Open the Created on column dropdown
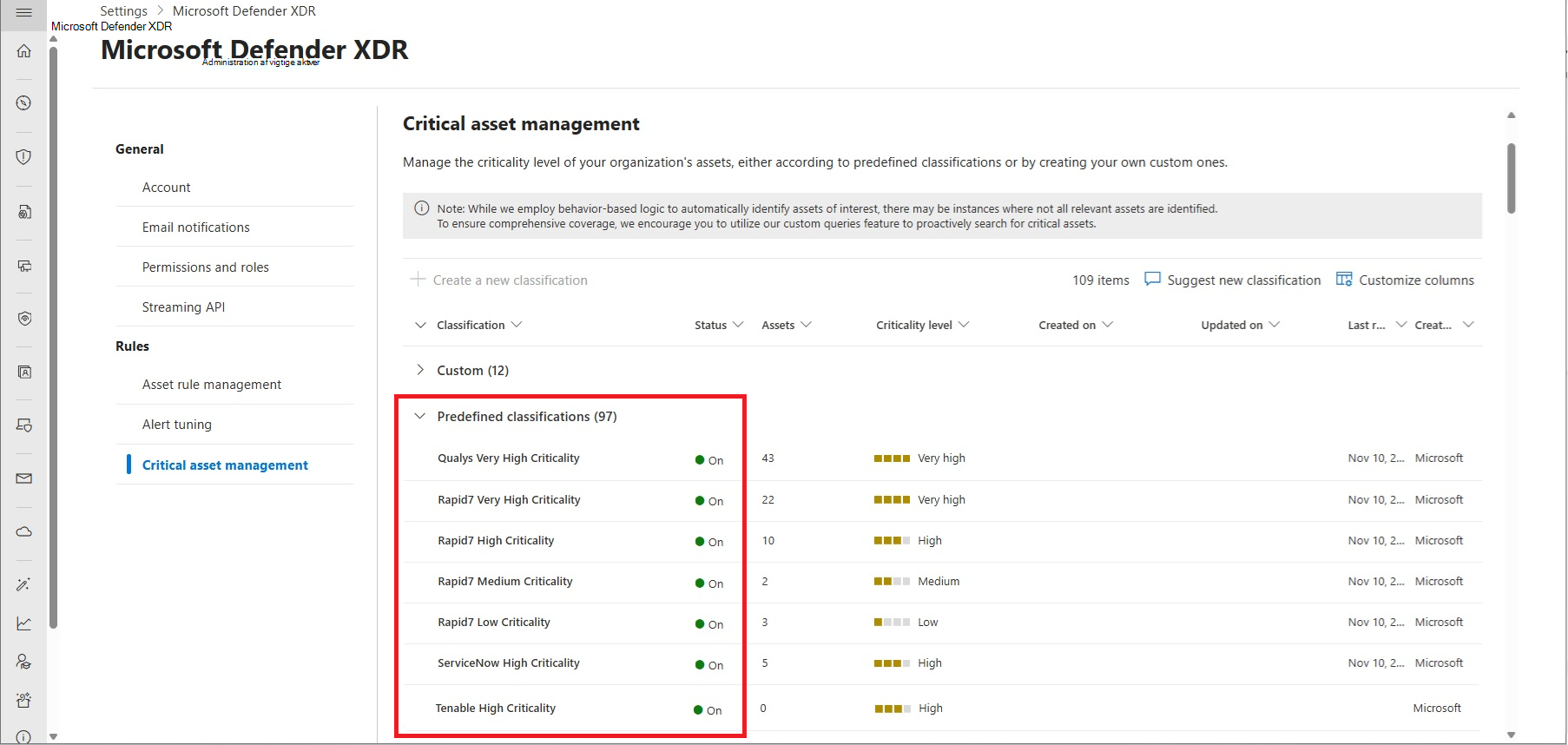This screenshot has width=1568, height=745. 1107,325
